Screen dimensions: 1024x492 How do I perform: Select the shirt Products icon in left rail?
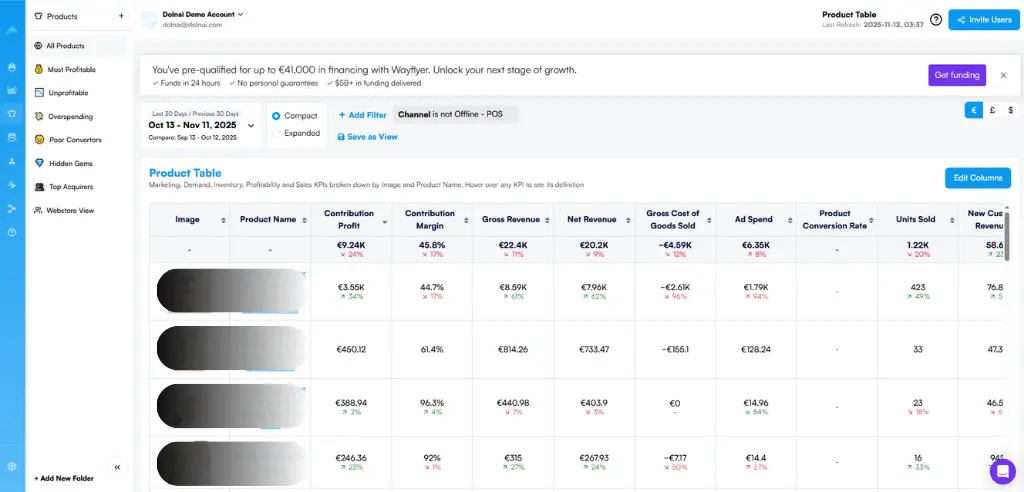tap(12, 113)
